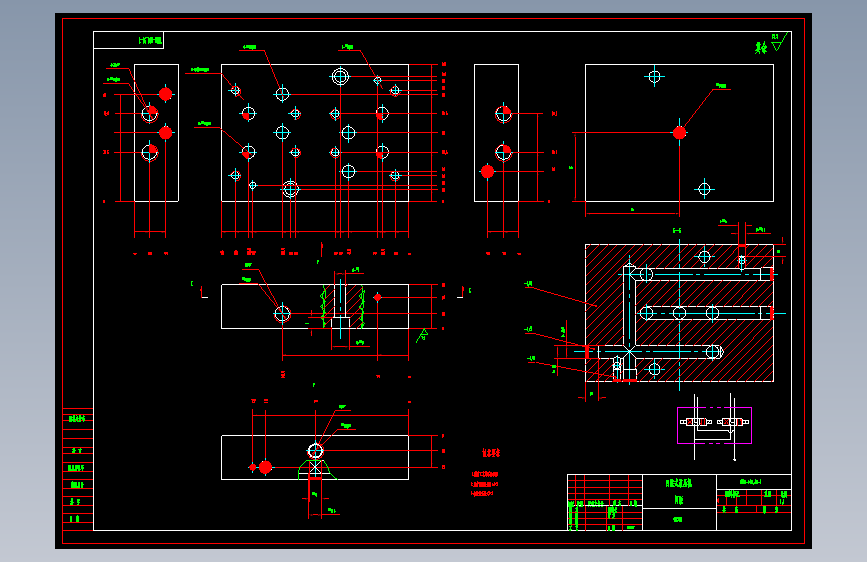Select the red grid revision table in the title block
This screenshot has height=562, width=867.
[x=605, y=502]
